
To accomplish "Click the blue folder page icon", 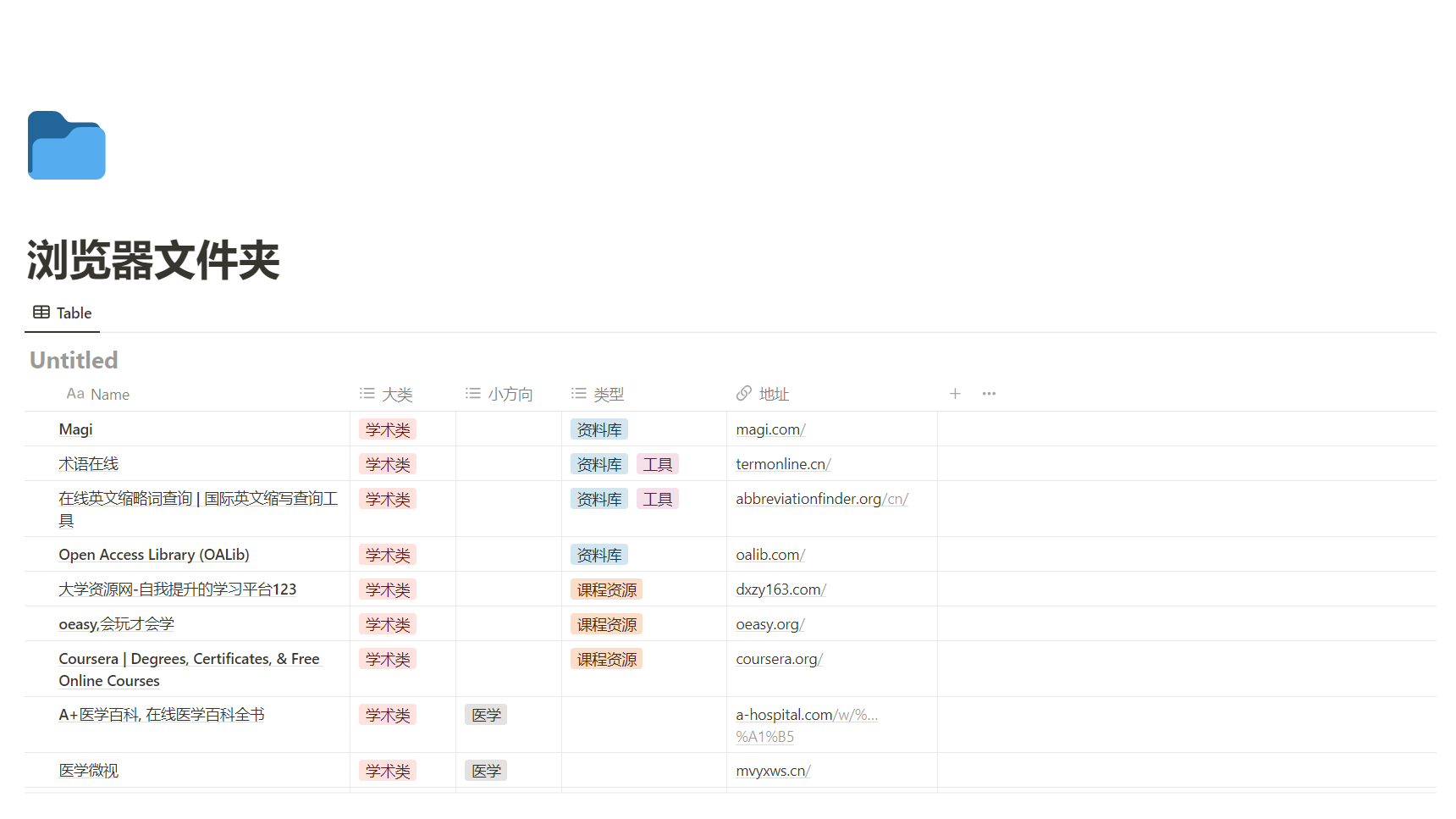I will coord(66,145).
